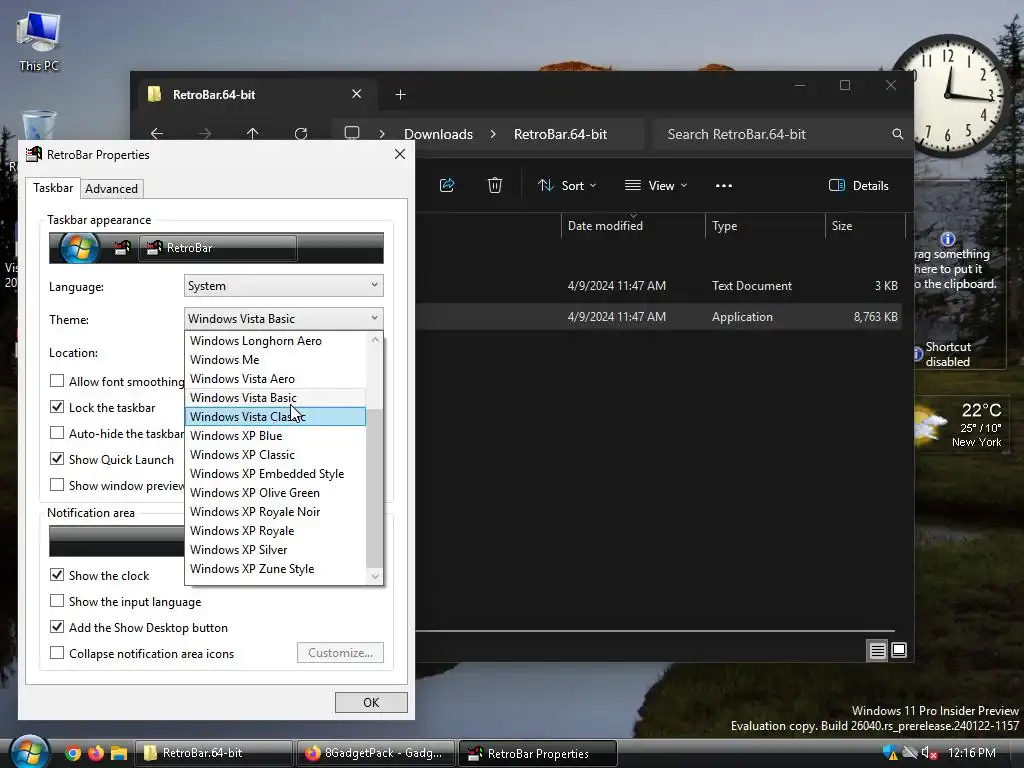Open the View dropdown in Explorer
Screen dimensions: 1024x768
pos(656,185)
